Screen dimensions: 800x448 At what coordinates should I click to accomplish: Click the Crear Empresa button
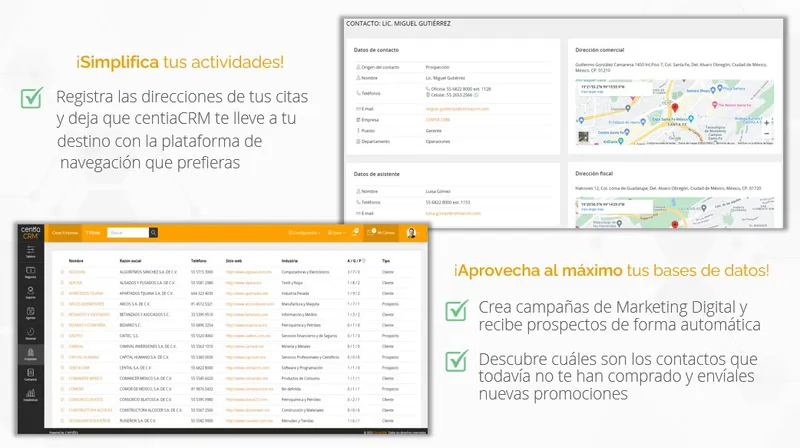tap(65, 233)
